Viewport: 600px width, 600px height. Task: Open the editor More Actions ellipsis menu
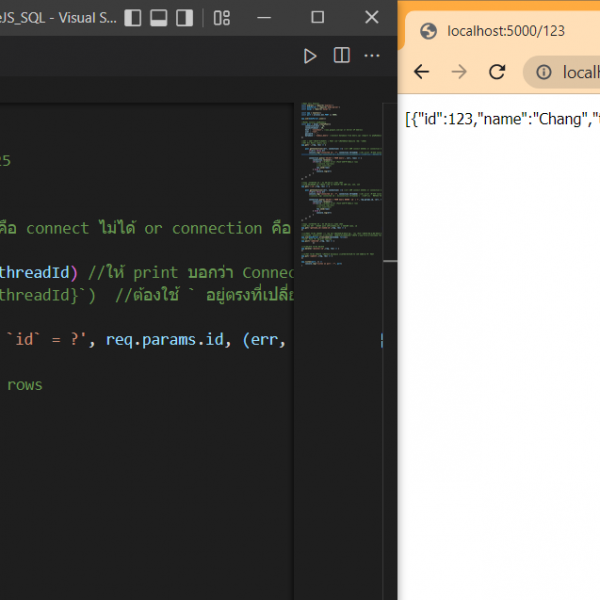point(372,56)
